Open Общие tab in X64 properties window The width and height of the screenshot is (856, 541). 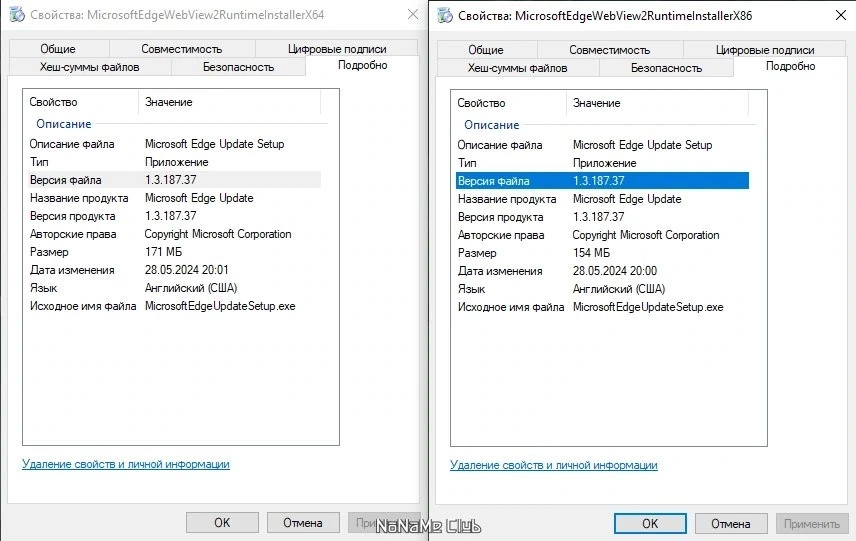[58, 49]
